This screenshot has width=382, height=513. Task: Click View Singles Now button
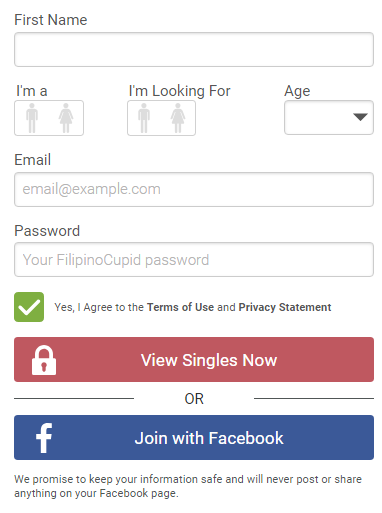pyautogui.click(x=194, y=359)
